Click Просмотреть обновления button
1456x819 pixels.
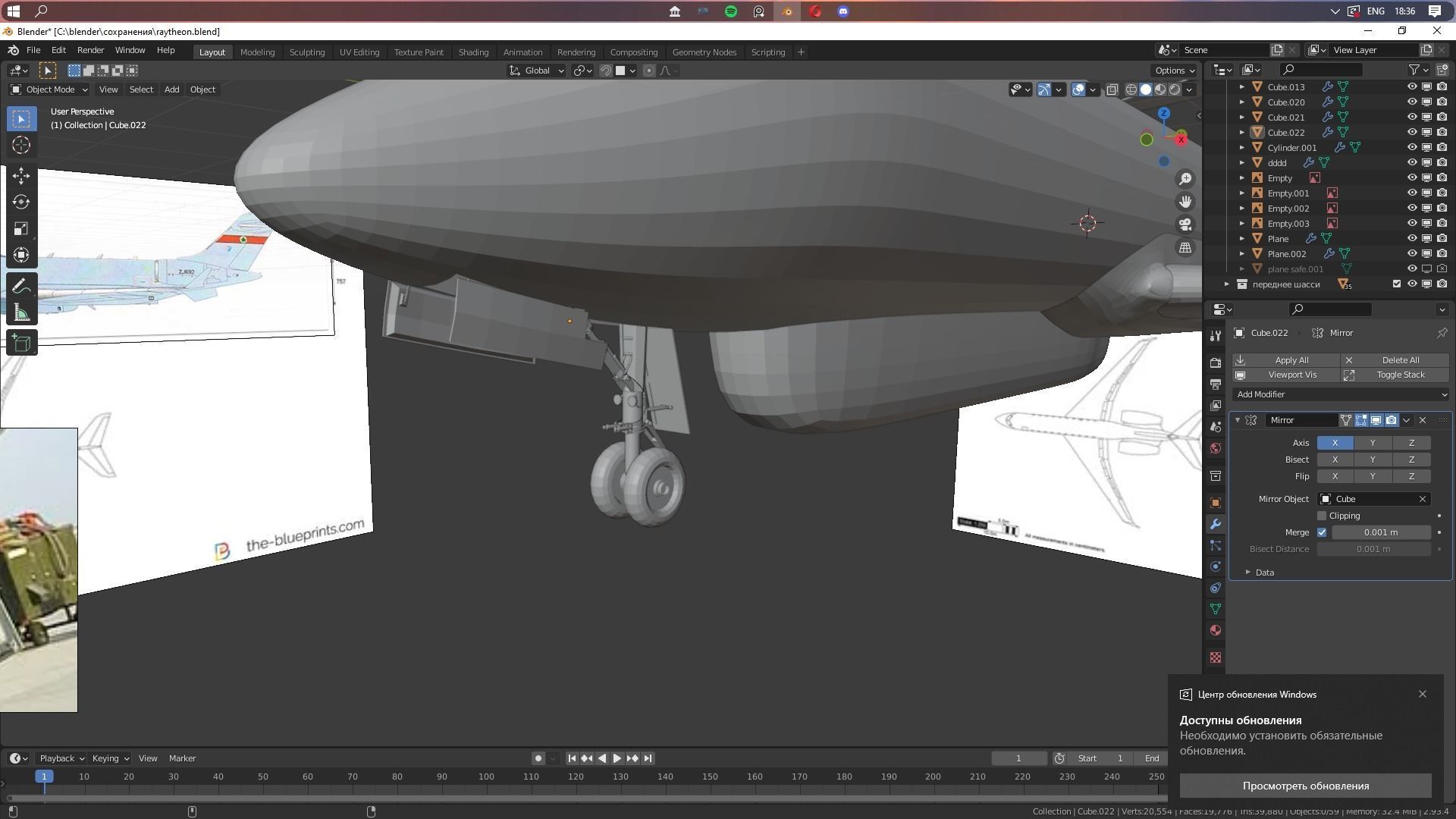pos(1305,786)
